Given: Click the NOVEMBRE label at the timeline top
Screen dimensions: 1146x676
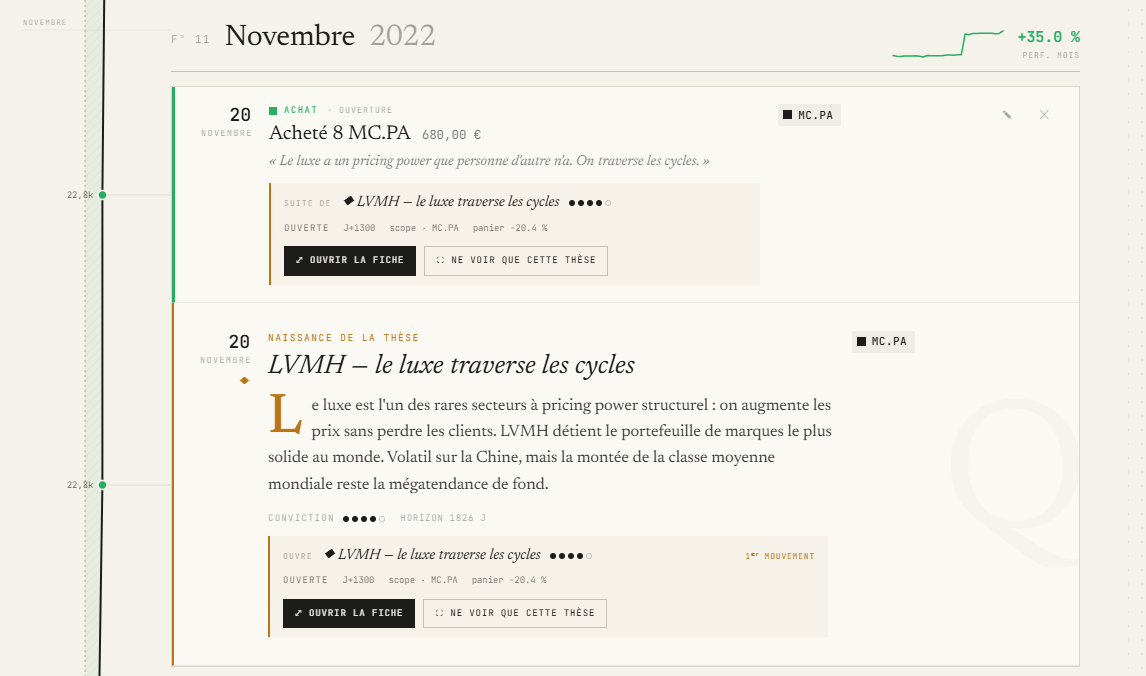Looking at the screenshot, I should 45,23.
